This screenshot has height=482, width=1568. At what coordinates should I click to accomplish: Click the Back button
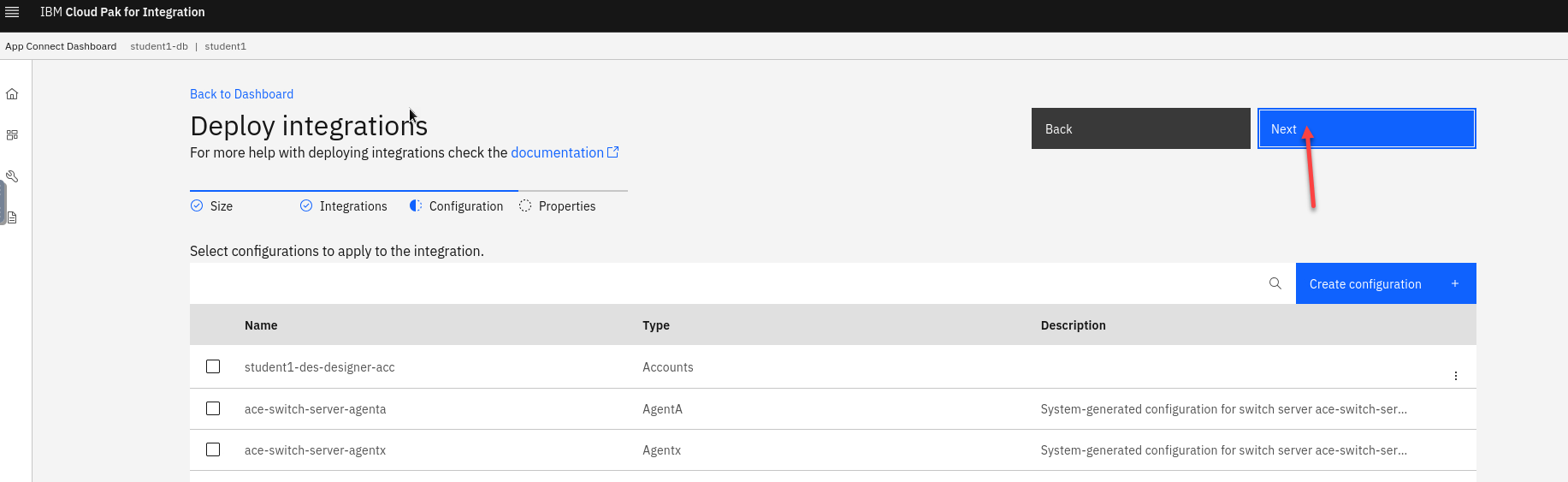click(x=1139, y=128)
